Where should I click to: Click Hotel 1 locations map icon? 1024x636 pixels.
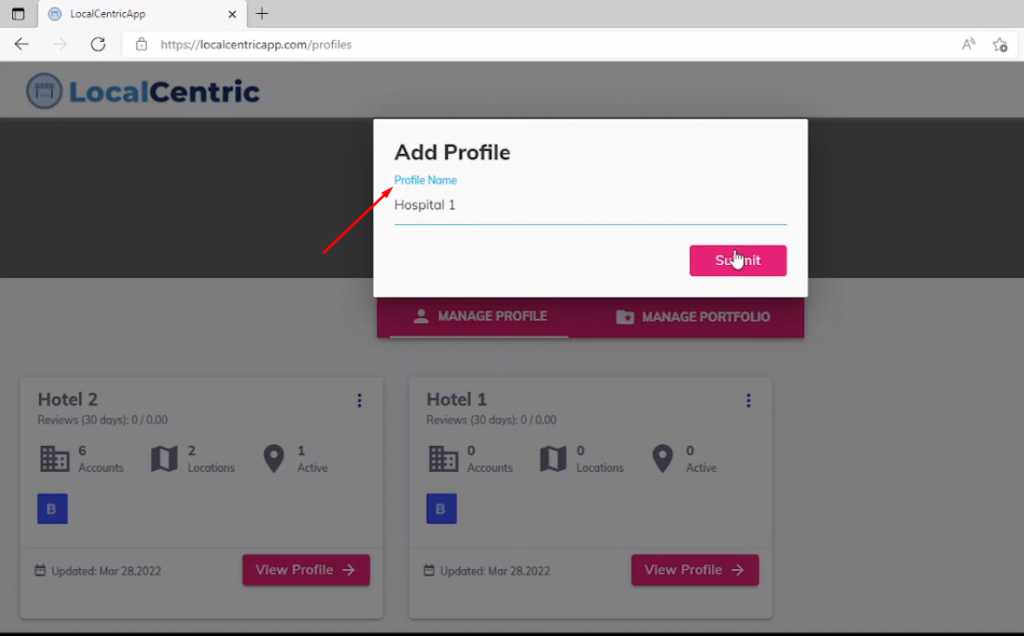[553, 459]
